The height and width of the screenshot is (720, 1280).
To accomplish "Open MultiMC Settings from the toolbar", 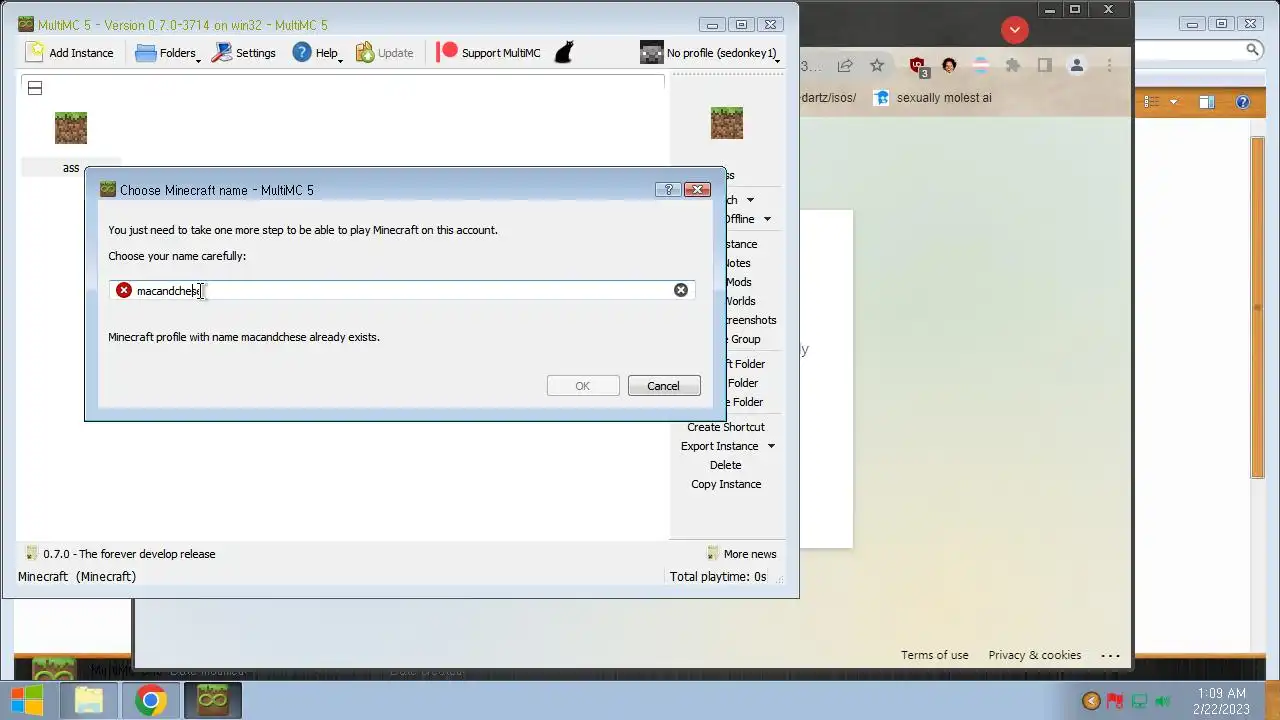I will click(243, 53).
